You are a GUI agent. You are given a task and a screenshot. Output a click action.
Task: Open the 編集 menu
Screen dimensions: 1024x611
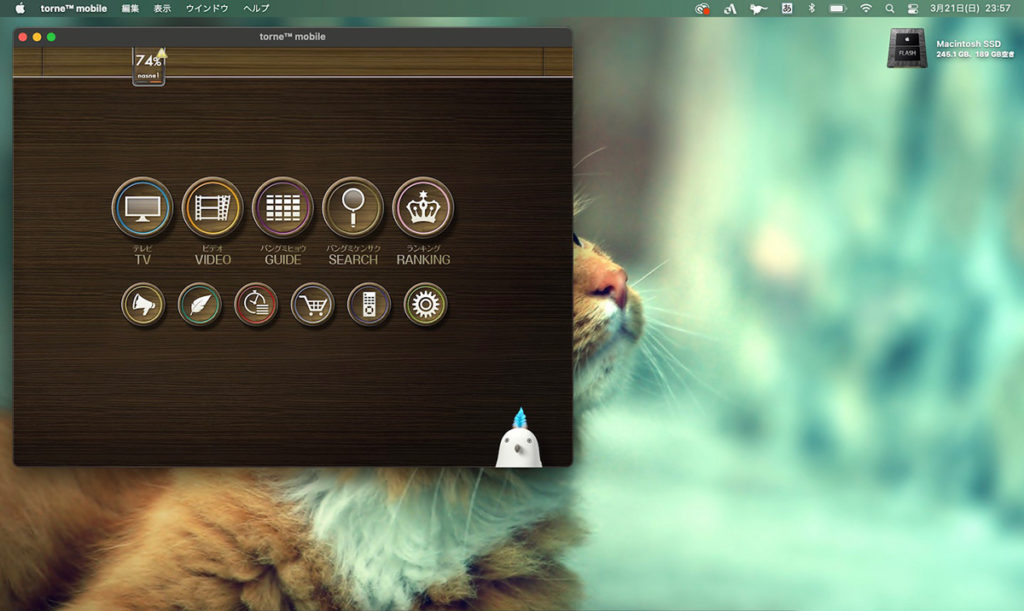(130, 8)
